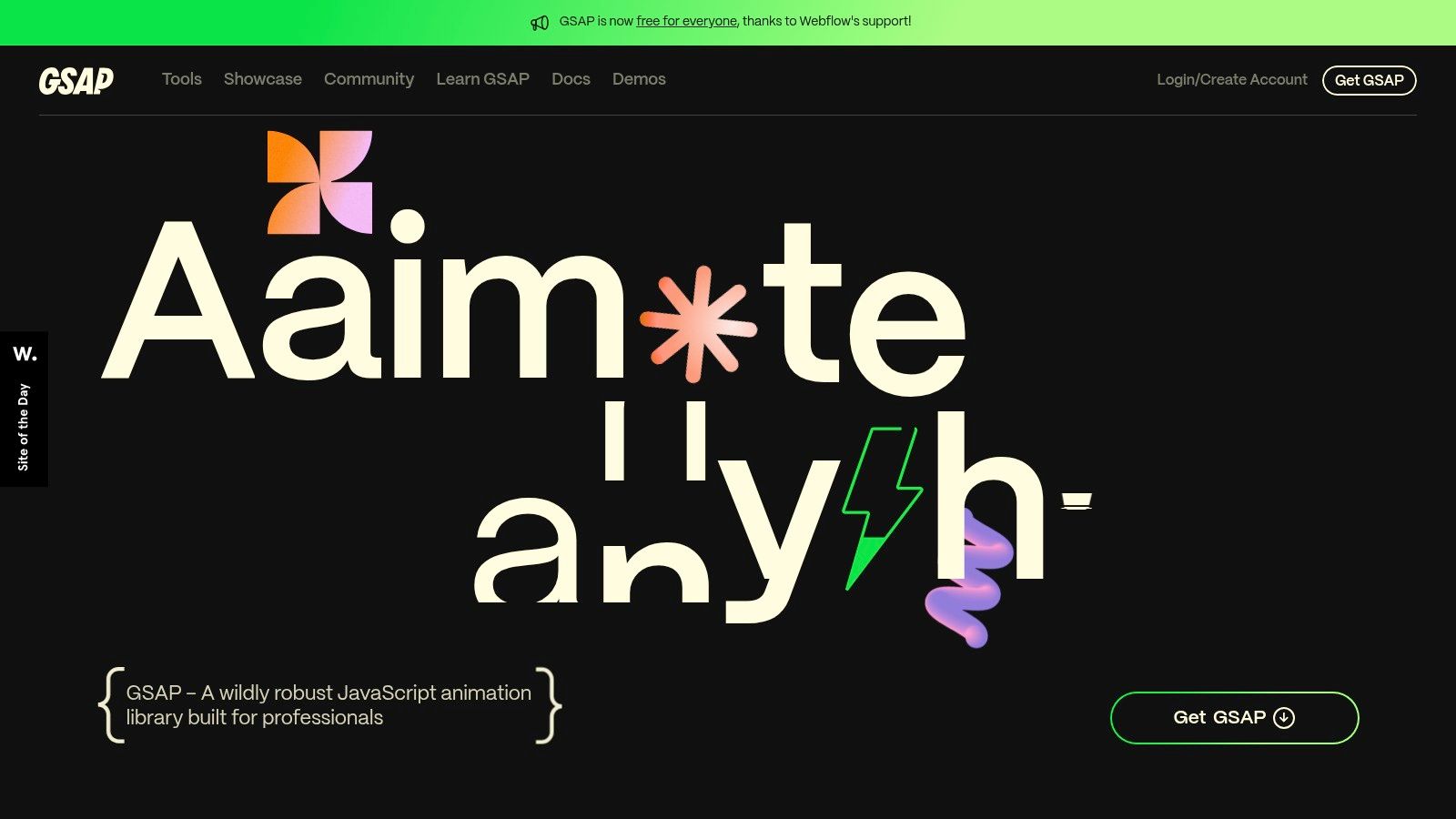
Task: Click the GSAP logo in the navbar
Action: pos(76,80)
